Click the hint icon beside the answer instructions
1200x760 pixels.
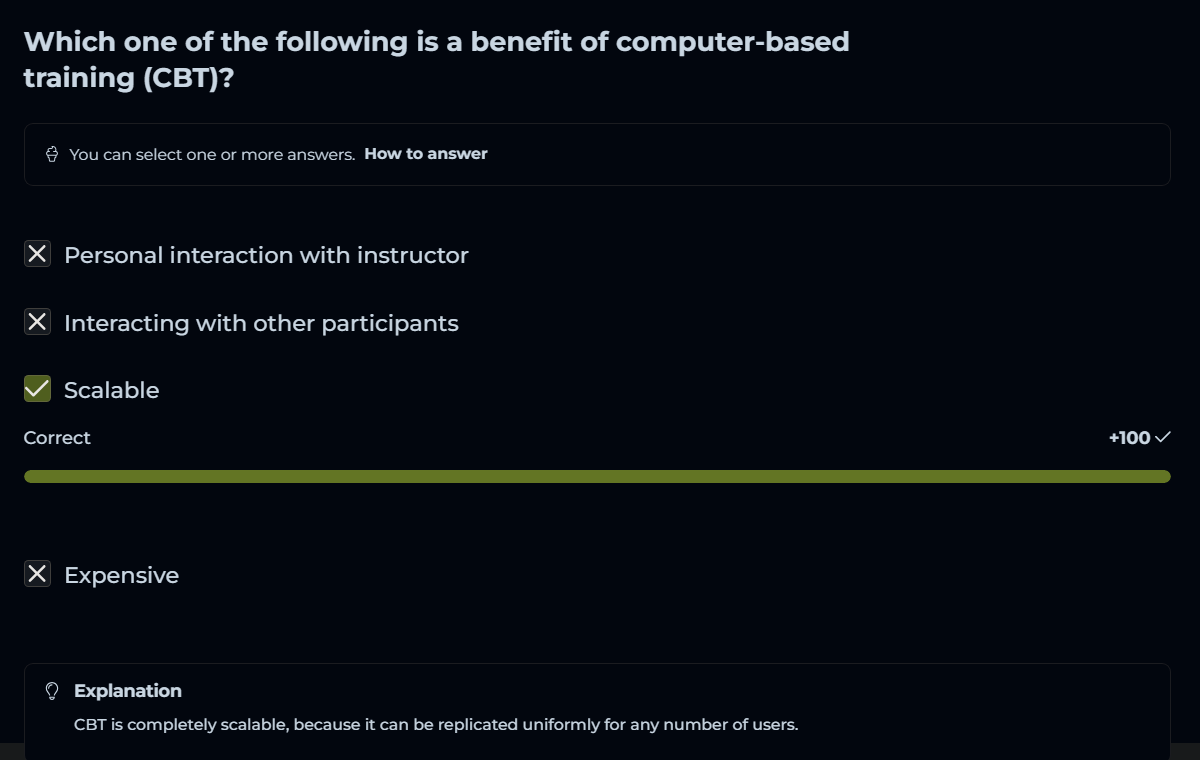(52, 154)
